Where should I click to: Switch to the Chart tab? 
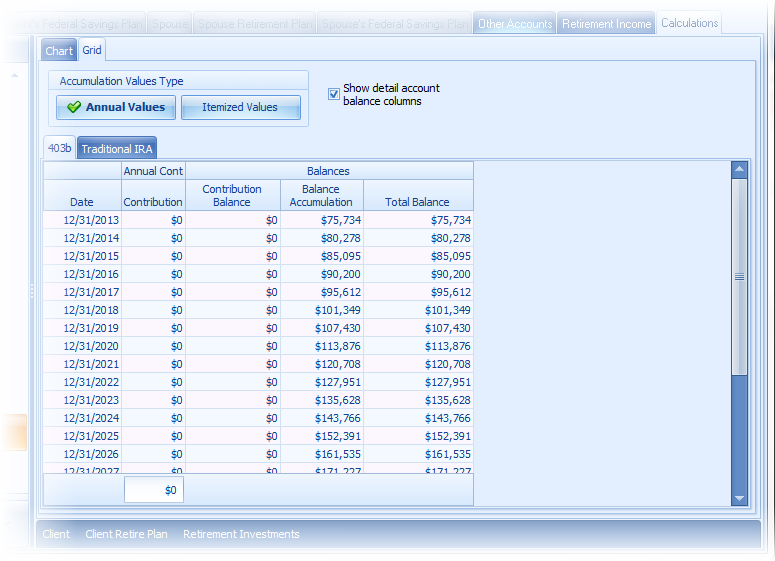[x=59, y=51]
